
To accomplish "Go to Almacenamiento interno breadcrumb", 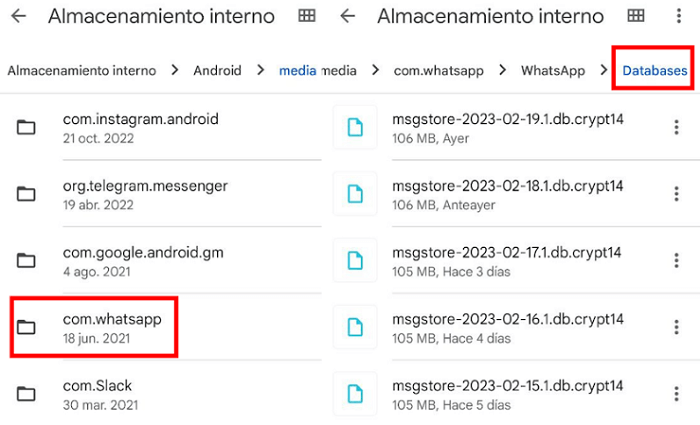I will [82, 71].
